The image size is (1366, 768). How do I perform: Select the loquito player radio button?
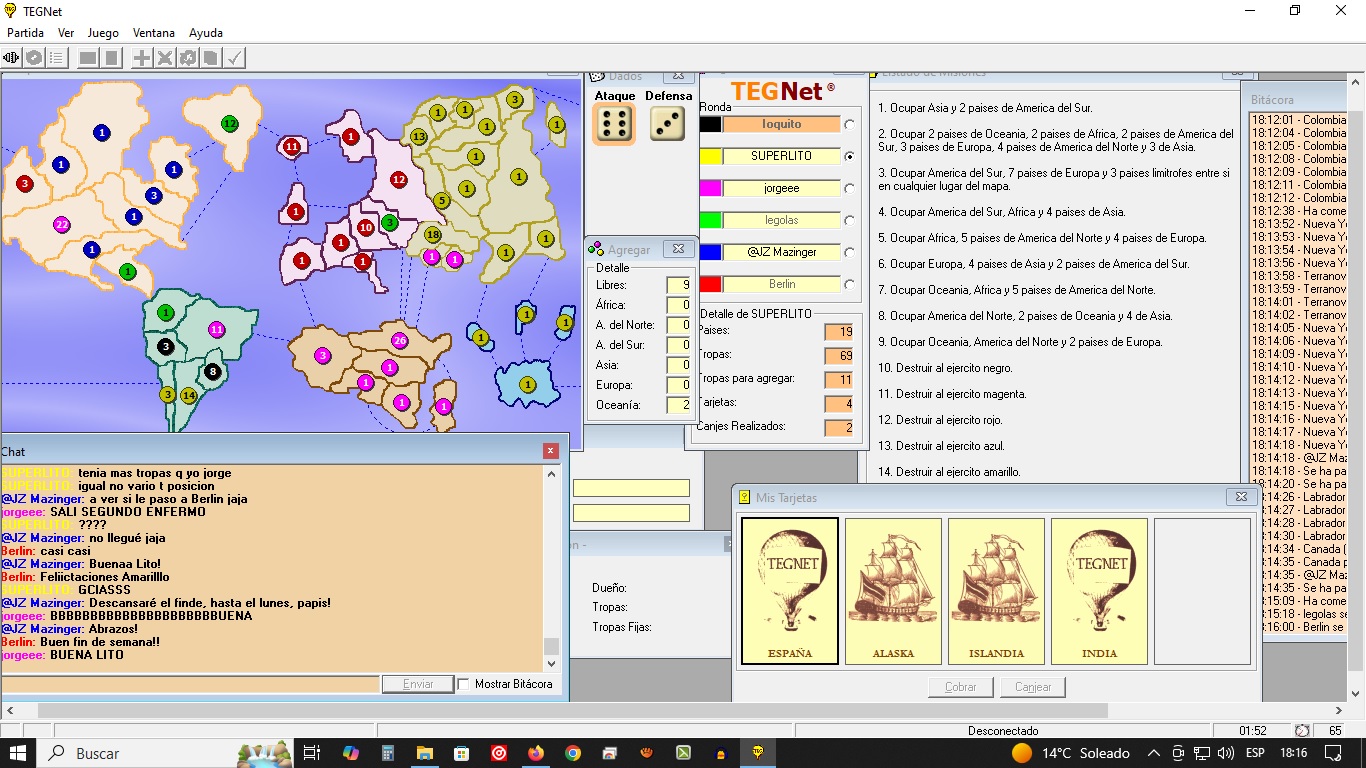click(850, 124)
